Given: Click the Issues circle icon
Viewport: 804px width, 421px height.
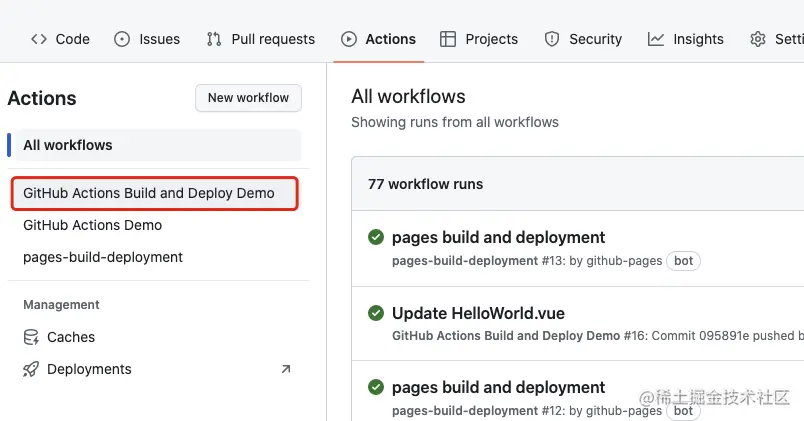Looking at the screenshot, I should coord(123,39).
